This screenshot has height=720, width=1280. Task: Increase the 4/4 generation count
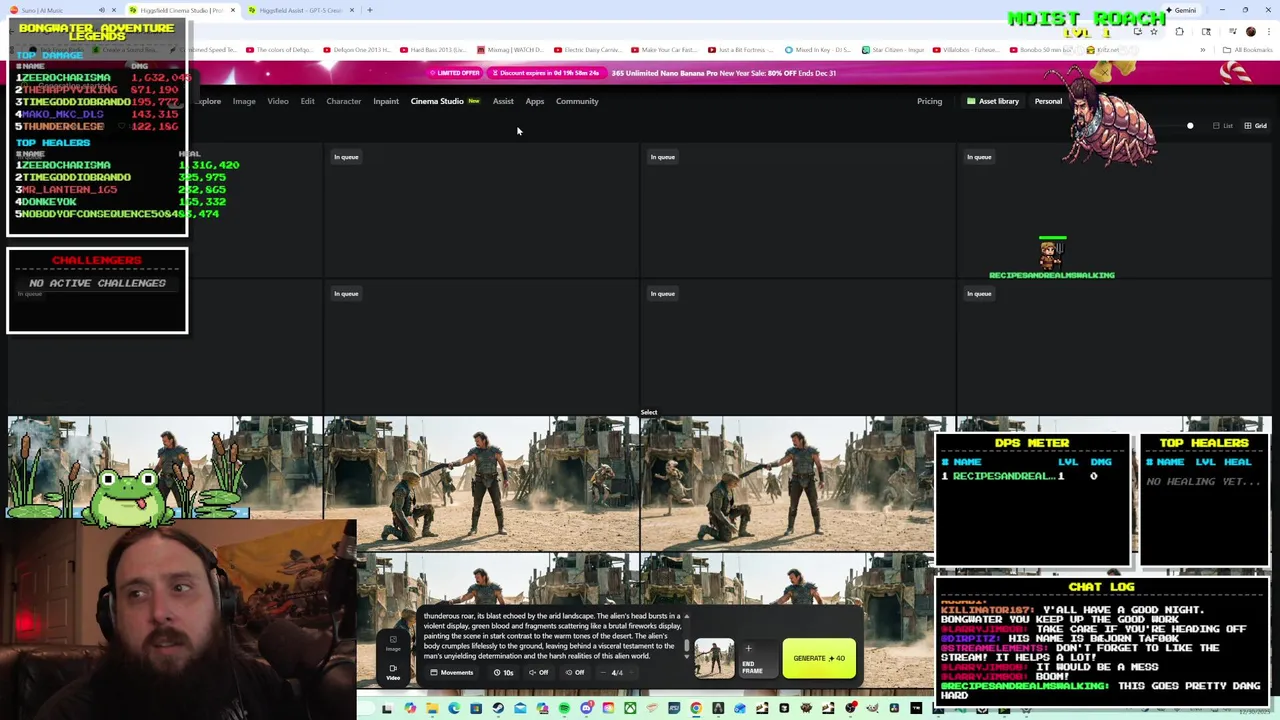click(632, 672)
